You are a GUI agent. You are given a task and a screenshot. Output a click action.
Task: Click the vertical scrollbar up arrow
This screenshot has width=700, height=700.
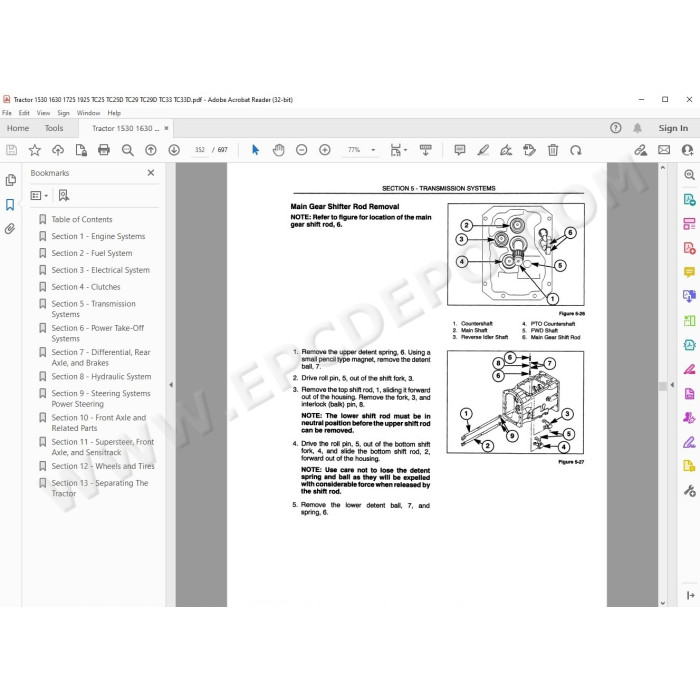pyautogui.click(x=662, y=167)
